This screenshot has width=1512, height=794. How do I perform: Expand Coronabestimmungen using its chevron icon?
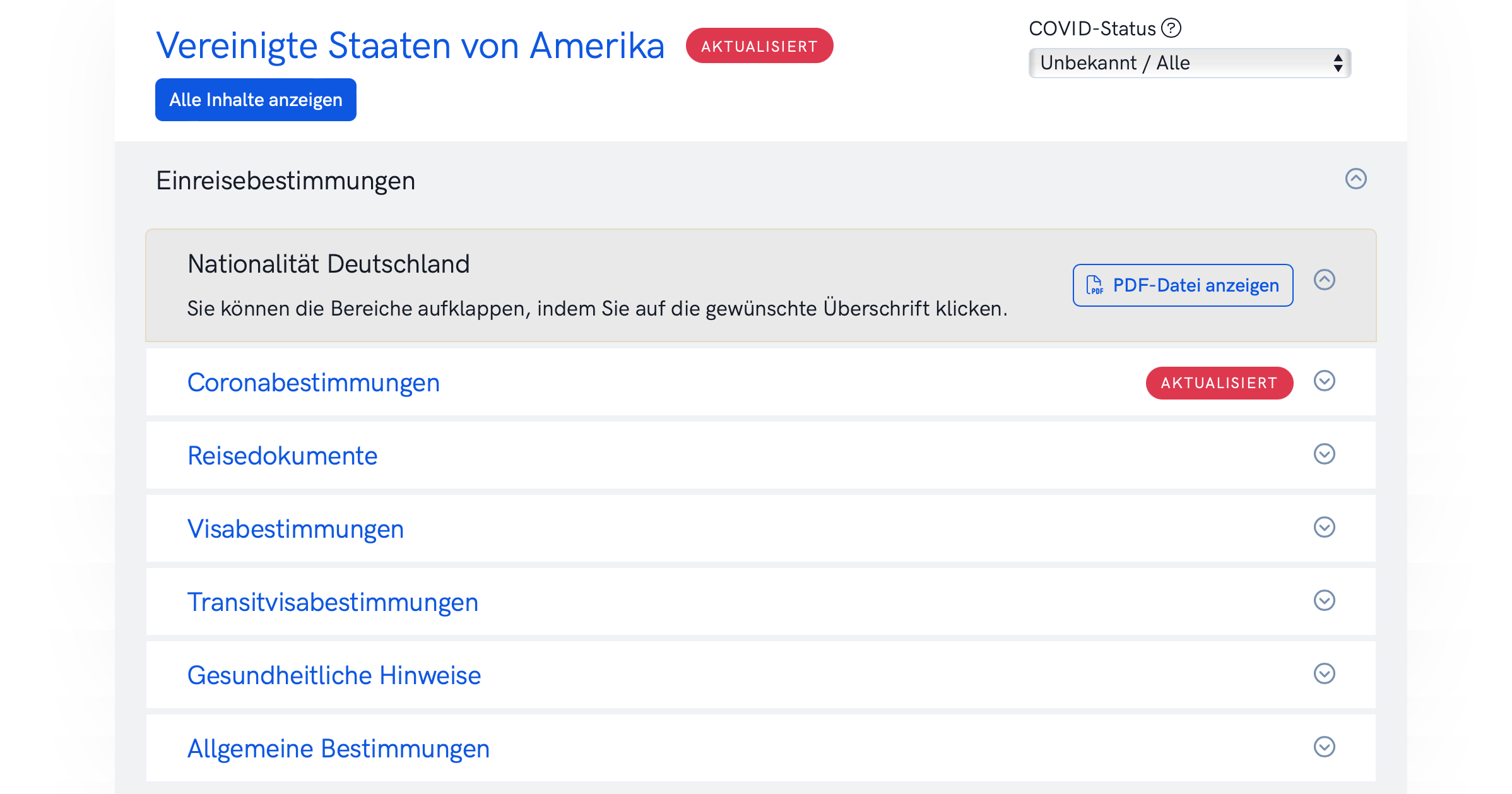(x=1324, y=381)
